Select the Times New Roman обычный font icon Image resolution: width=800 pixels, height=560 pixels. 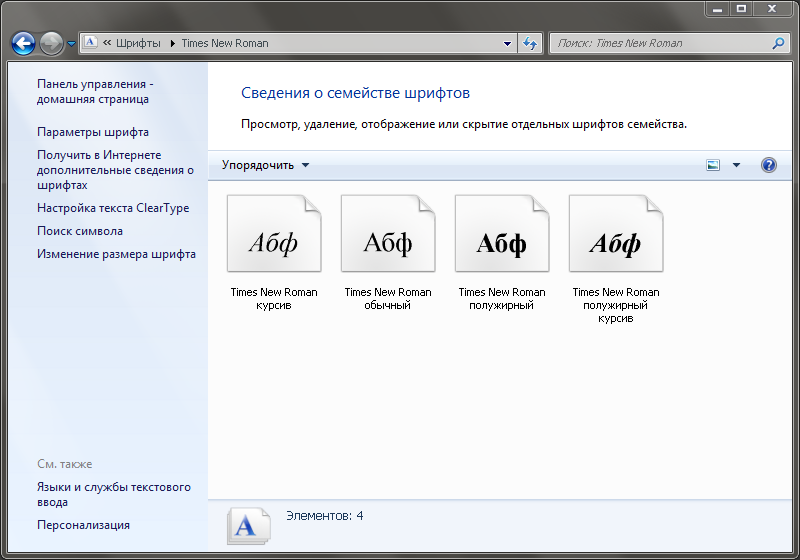click(388, 235)
